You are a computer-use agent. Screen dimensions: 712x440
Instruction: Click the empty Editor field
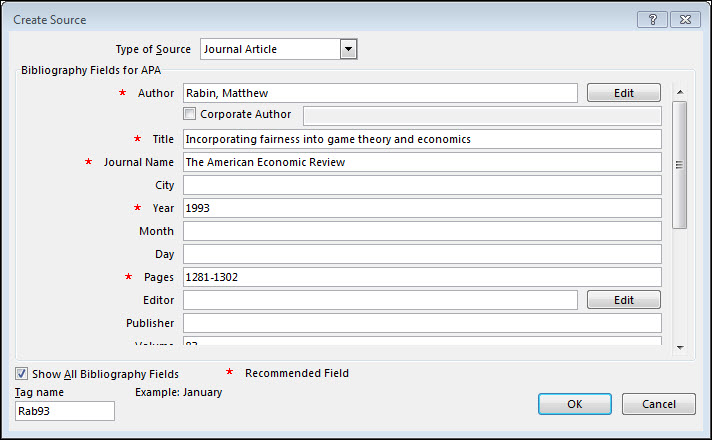click(x=381, y=300)
